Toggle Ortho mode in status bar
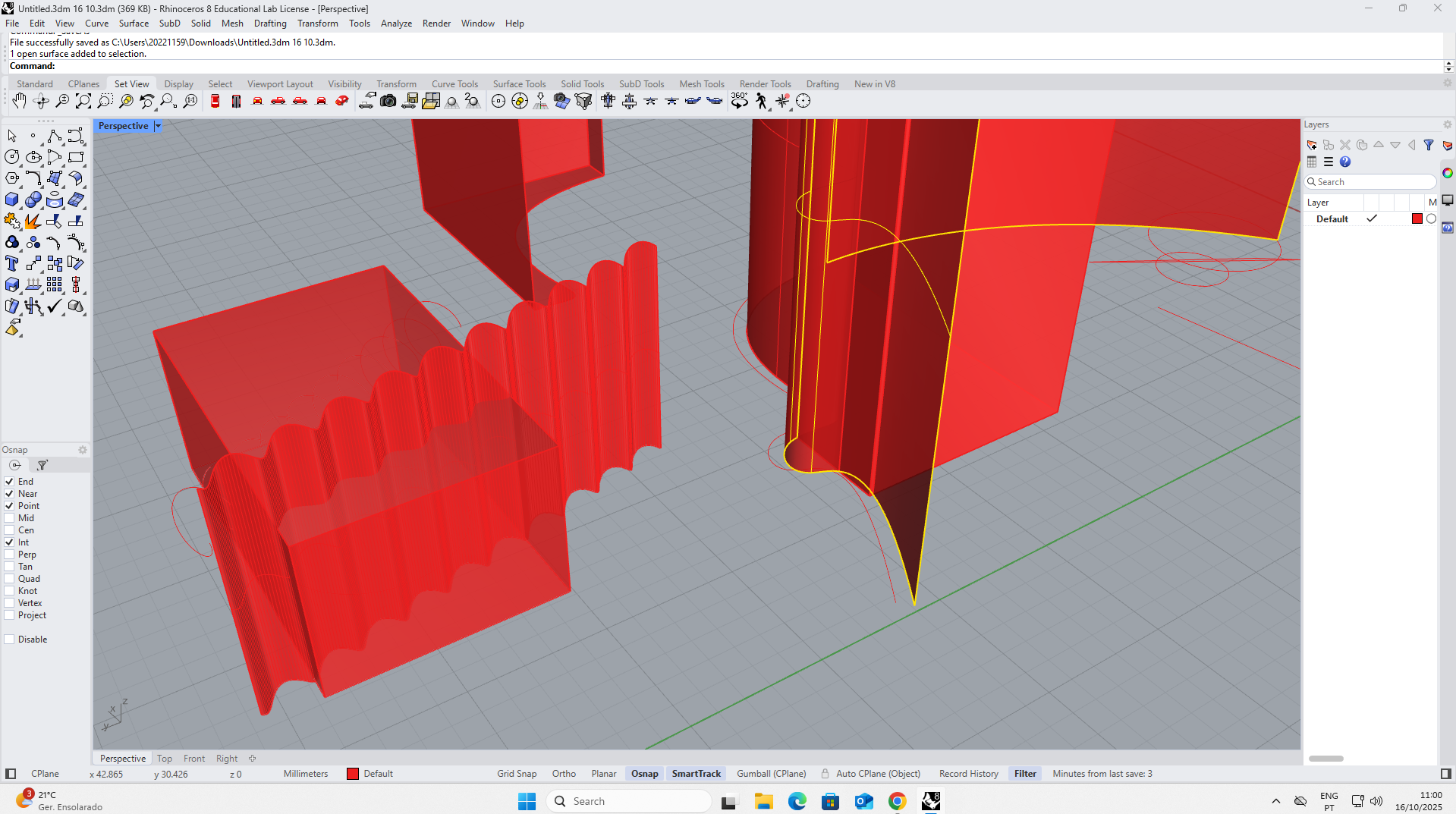Image resolution: width=1456 pixels, height=814 pixels. tap(564, 774)
